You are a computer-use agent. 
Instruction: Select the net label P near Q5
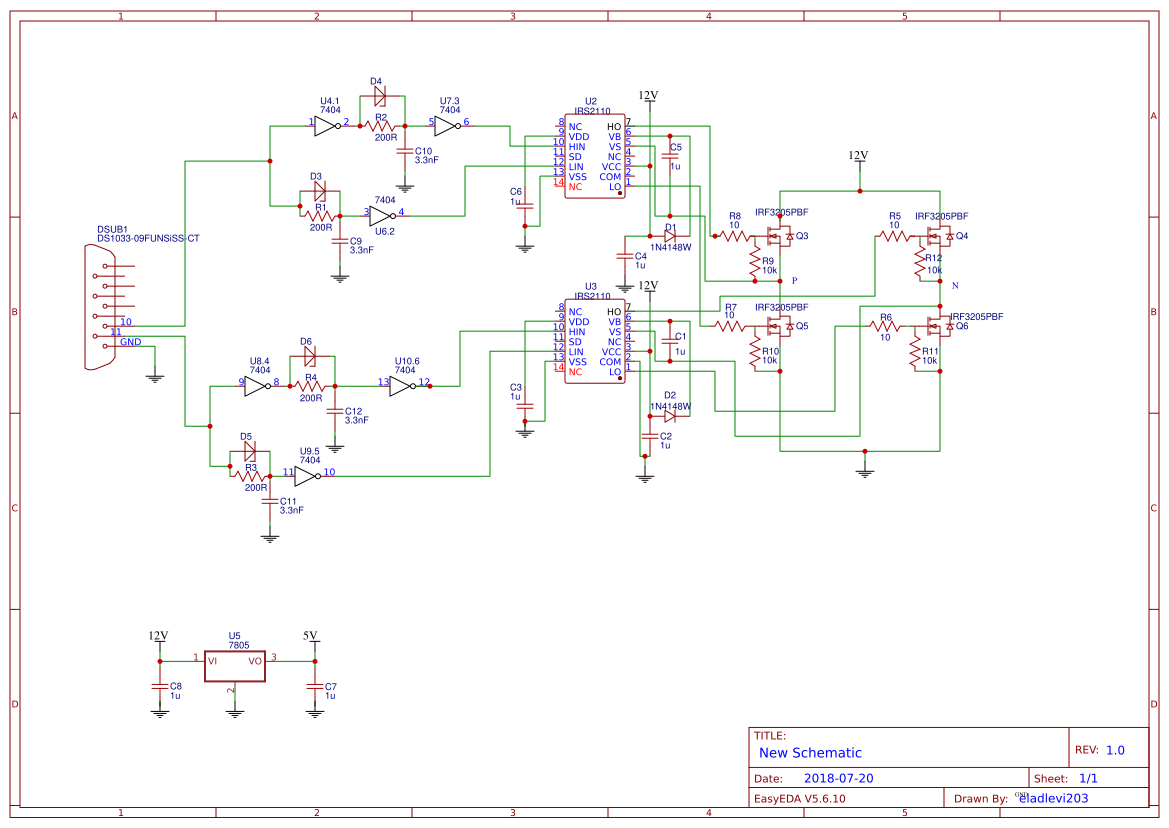click(x=796, y=282)
